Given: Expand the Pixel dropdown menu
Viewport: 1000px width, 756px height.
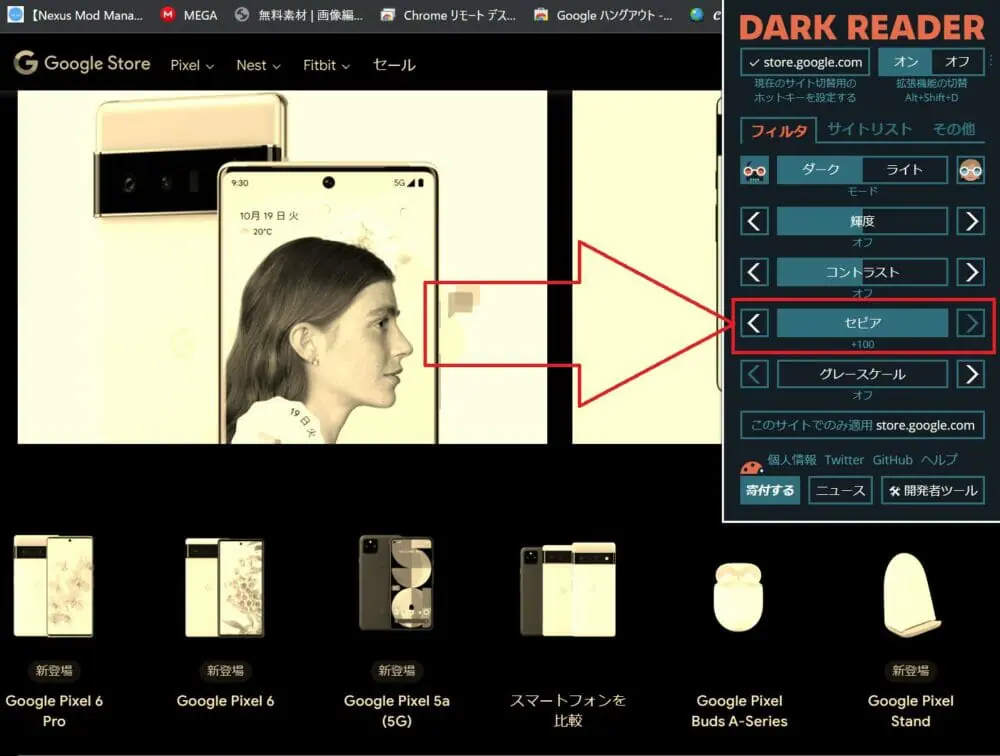Looking at the screenshot, I should pyautogui.click(x=192, y=65).
